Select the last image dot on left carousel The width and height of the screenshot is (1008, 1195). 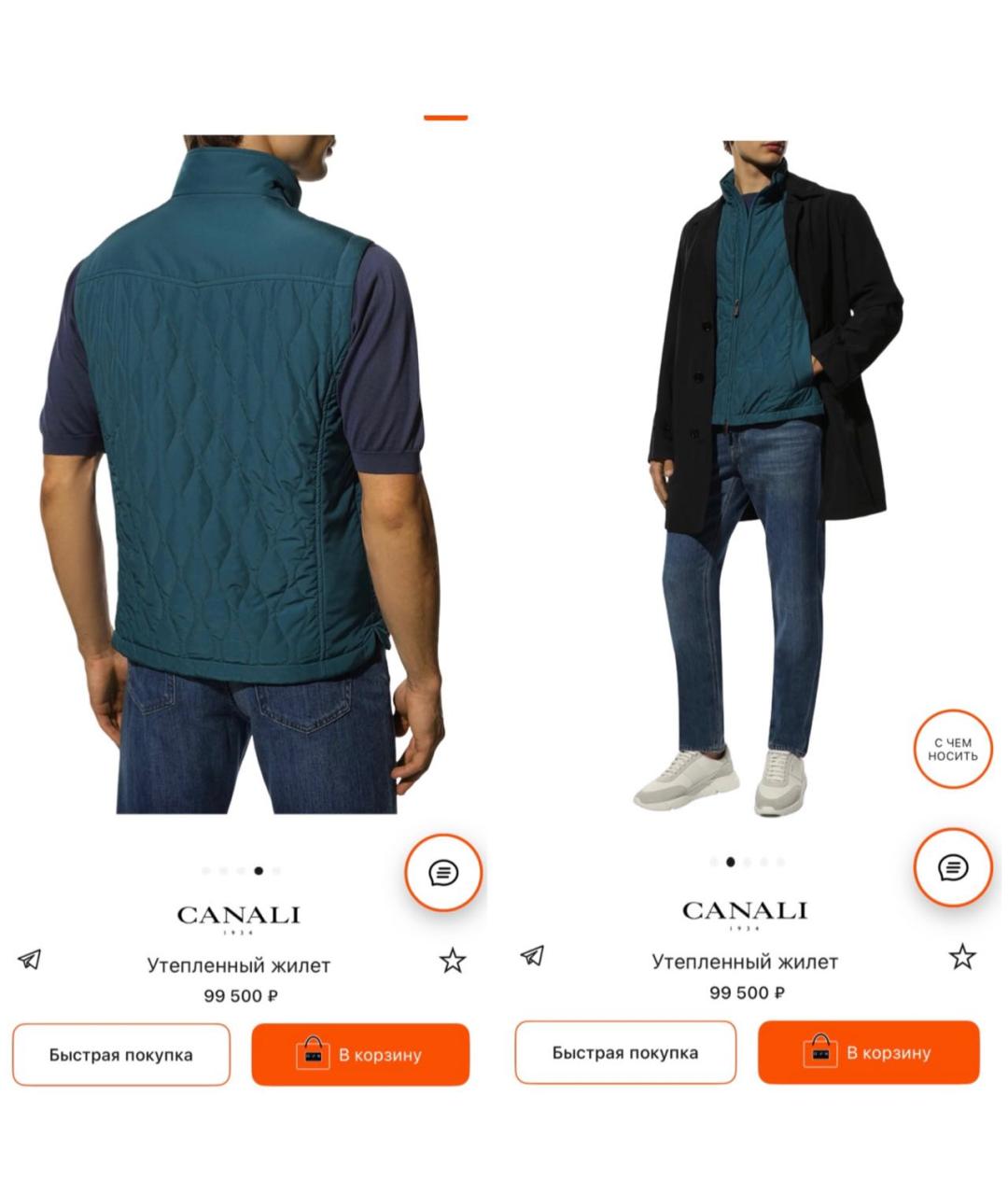pos(276,871)
